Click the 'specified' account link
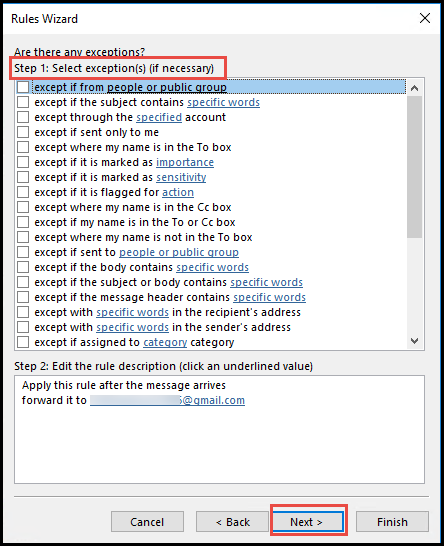The height and width of the screenshot is (546, 444). tap(159, 117)
